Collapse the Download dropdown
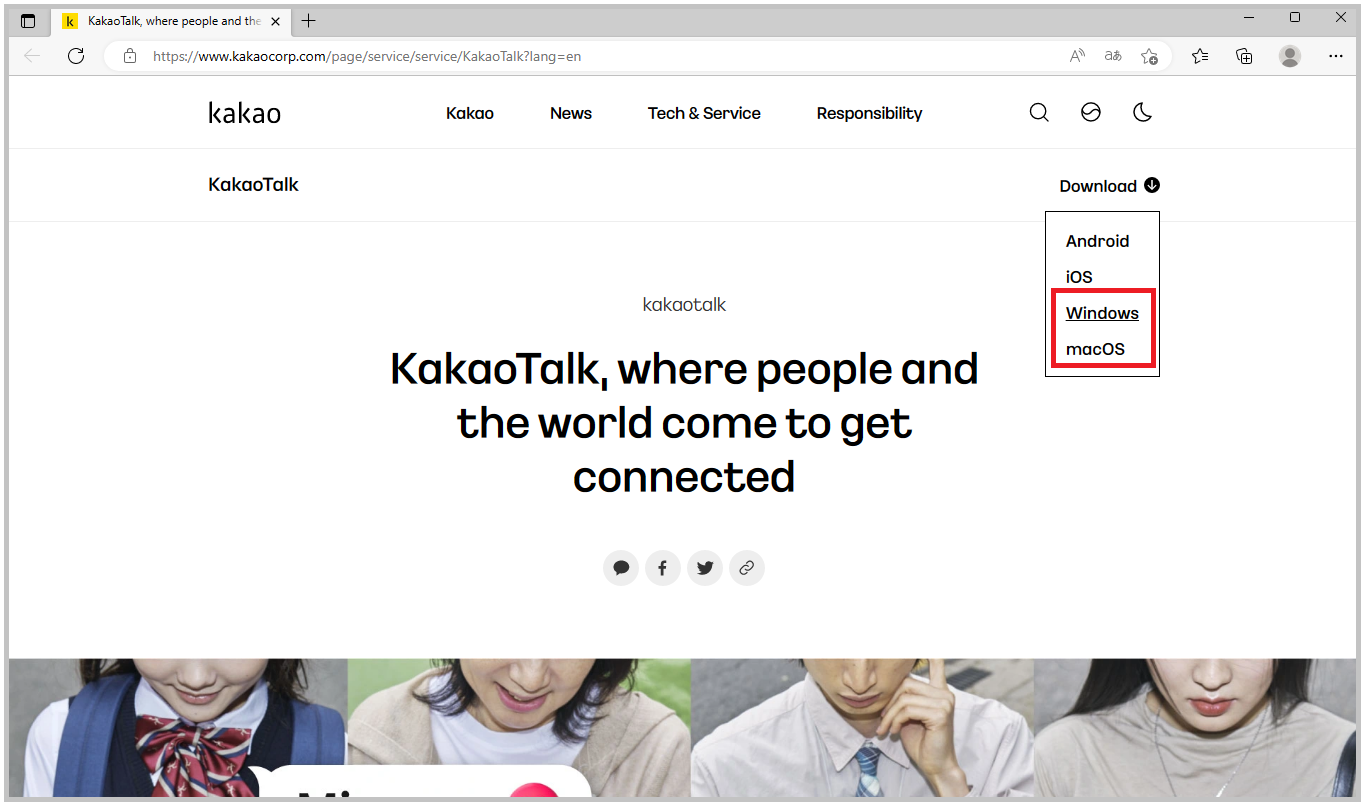This screenshot has width=1365, height=806. [x=1110, y=186]
